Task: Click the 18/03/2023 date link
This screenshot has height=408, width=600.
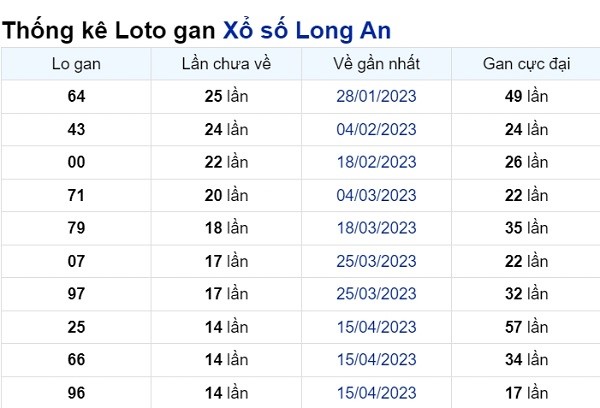Action: coord(376,228)
